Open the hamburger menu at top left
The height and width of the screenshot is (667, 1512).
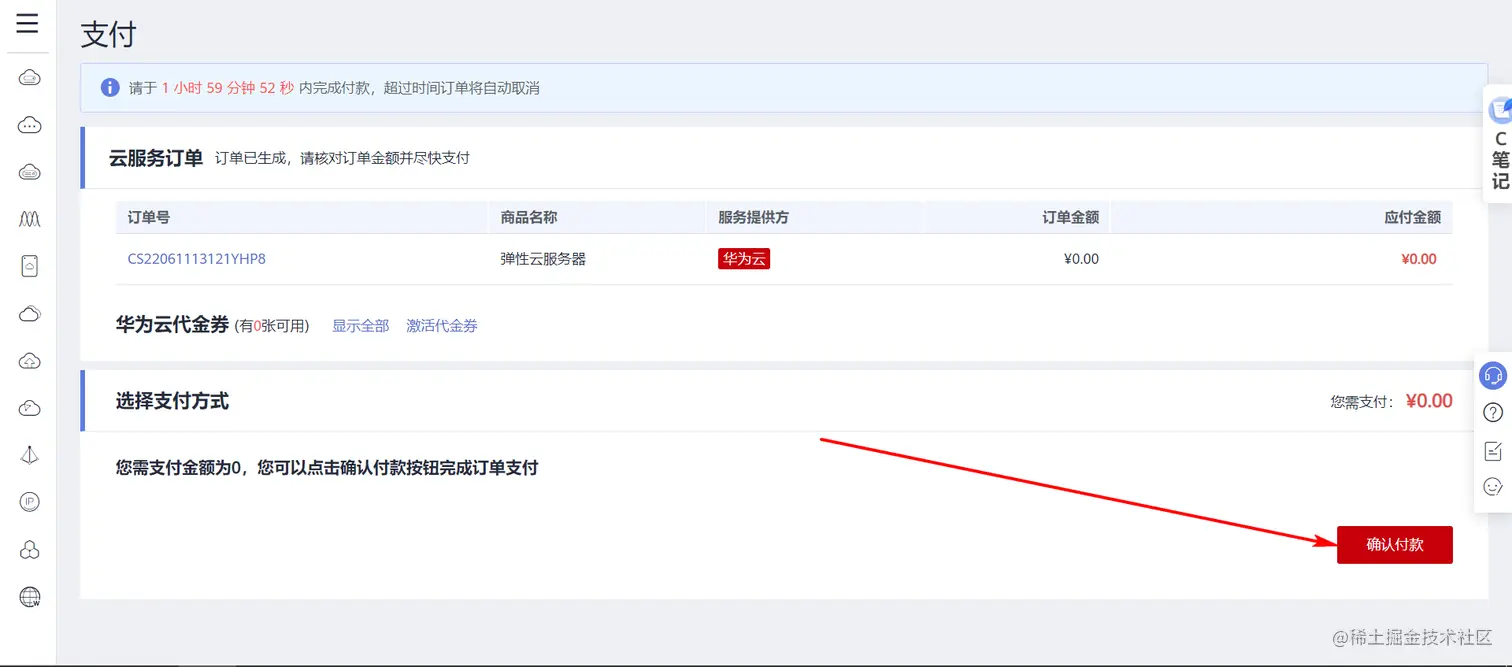coord(27,23)
